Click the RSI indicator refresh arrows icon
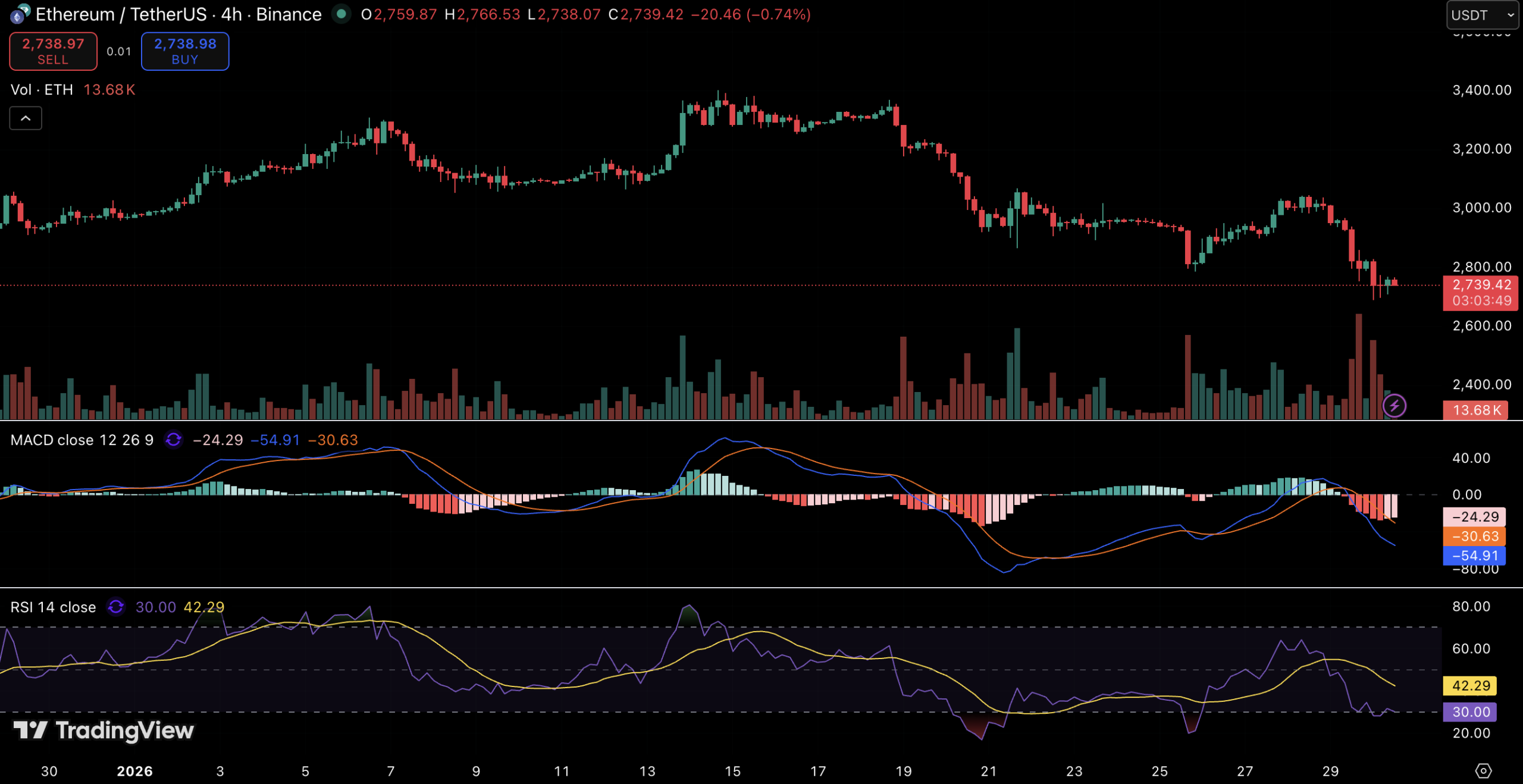Viewport: 1523px width, 784px height. point(116,607)
